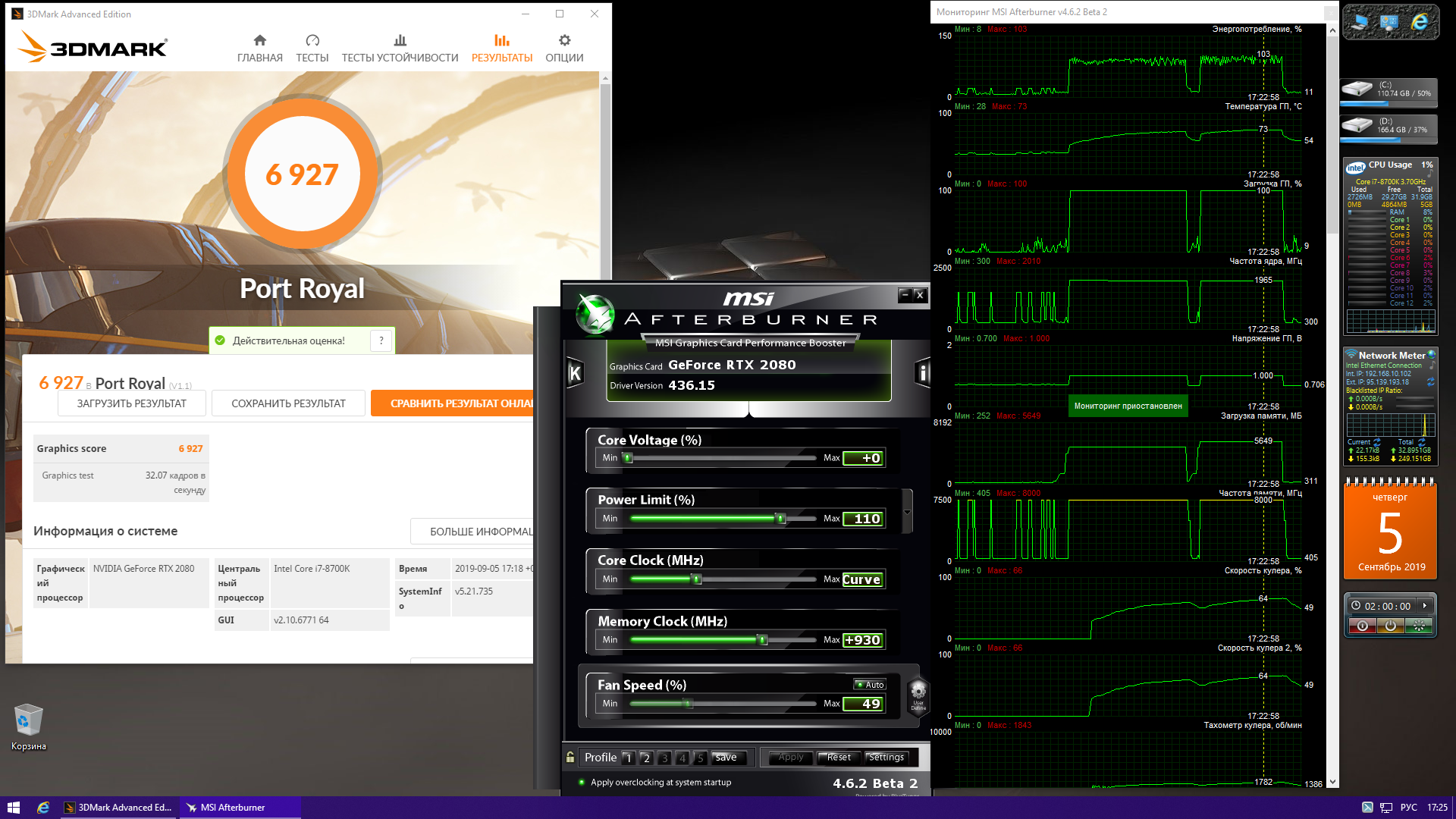Screen dimensions: 1456x819
Task: Click the User Define fan gear icon
Action: pos(918,692)
